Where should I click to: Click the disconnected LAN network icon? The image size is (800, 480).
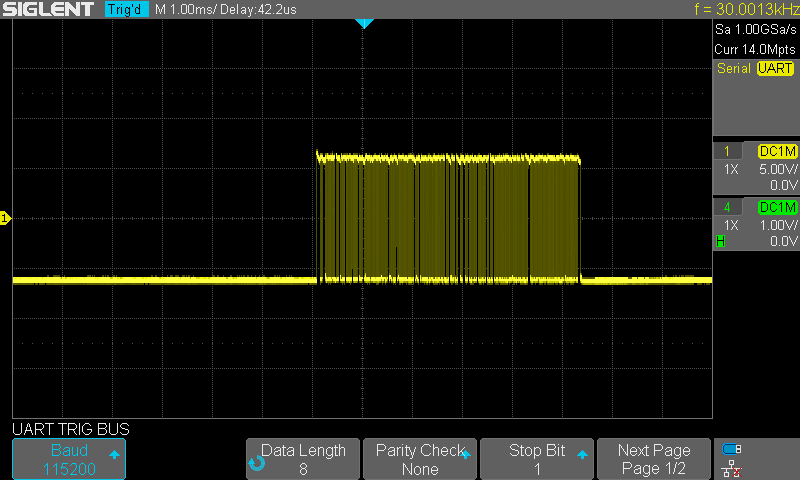click(x=732, y=468)
